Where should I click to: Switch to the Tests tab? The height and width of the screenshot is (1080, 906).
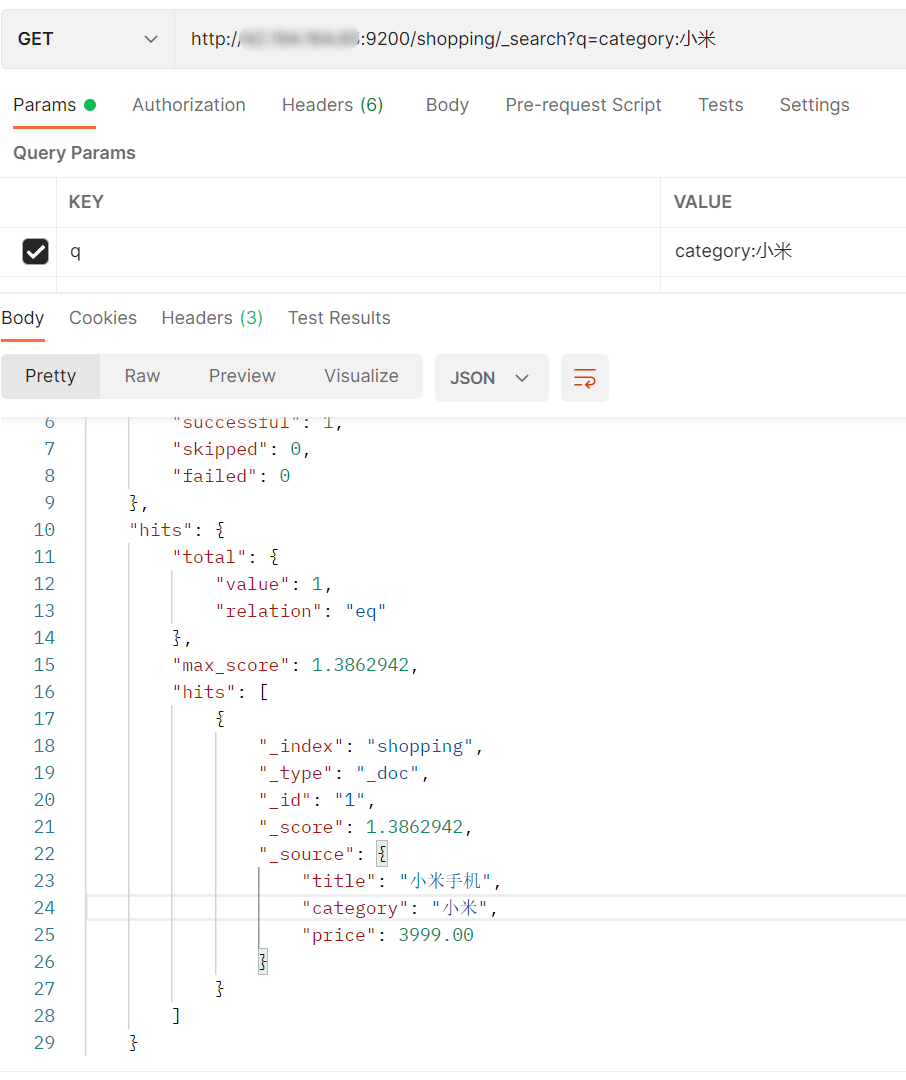pos(720,105)
